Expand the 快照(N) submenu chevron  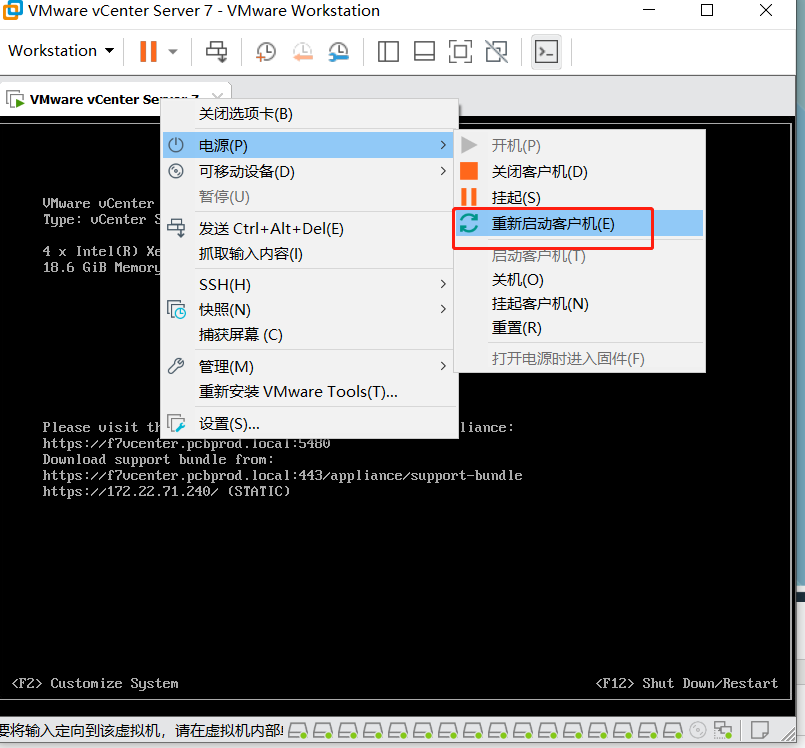click(443, 309)
